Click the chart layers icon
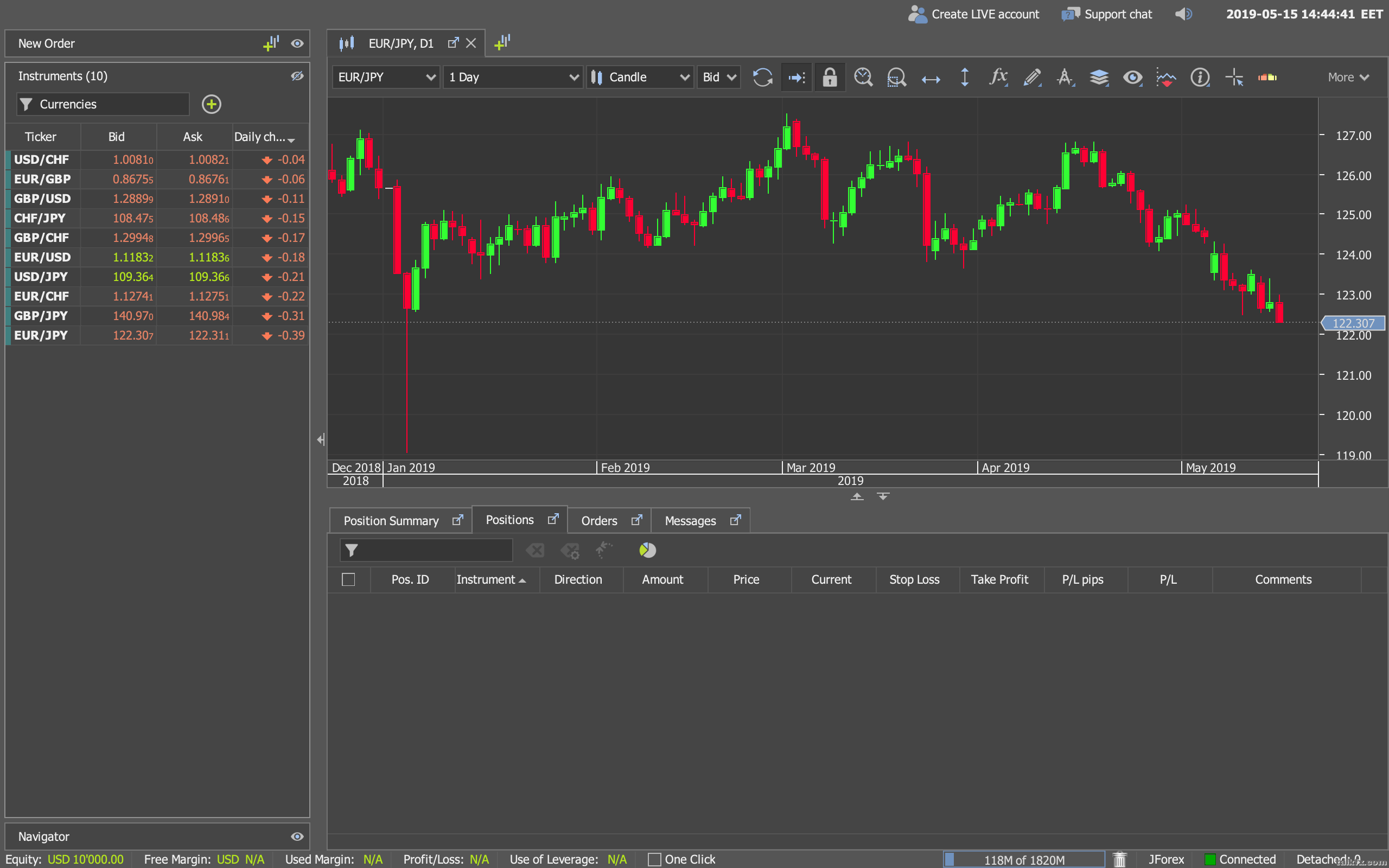1389x868 pixels. tap(1099, 77)
